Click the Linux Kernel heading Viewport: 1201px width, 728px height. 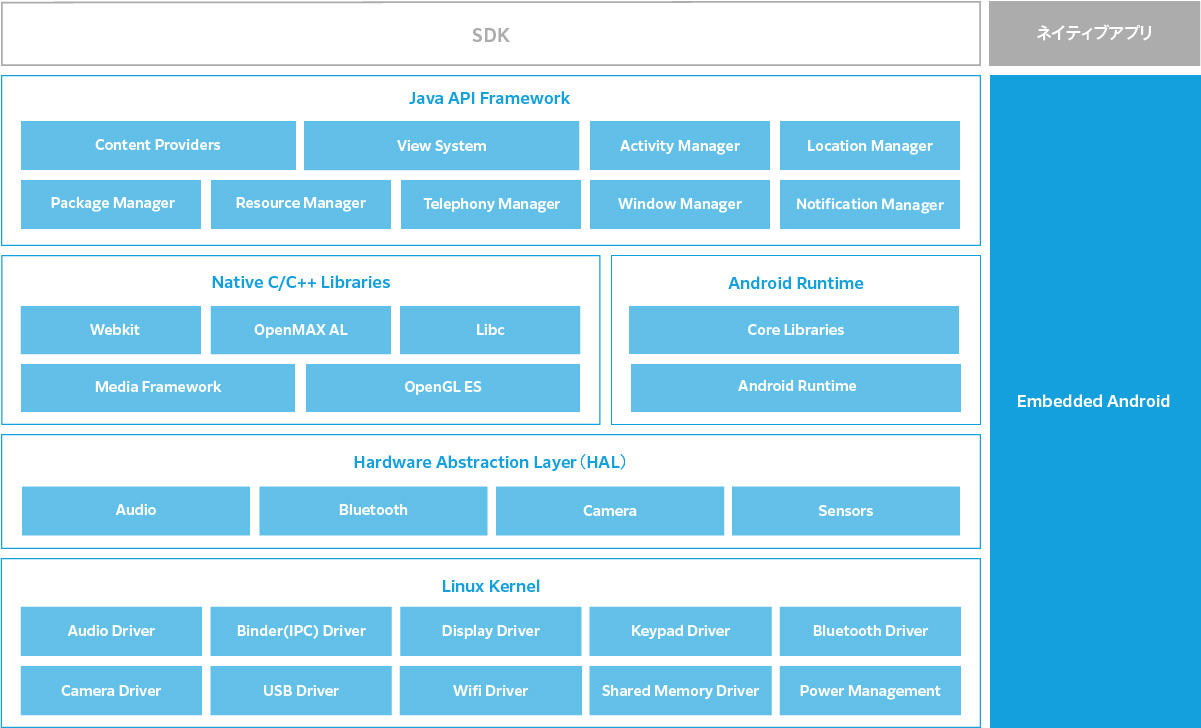(x=490, y=586)
